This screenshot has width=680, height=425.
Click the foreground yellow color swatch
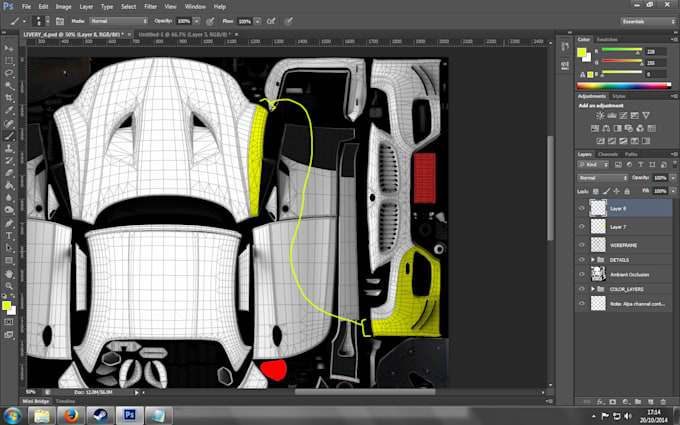[7, 306]
